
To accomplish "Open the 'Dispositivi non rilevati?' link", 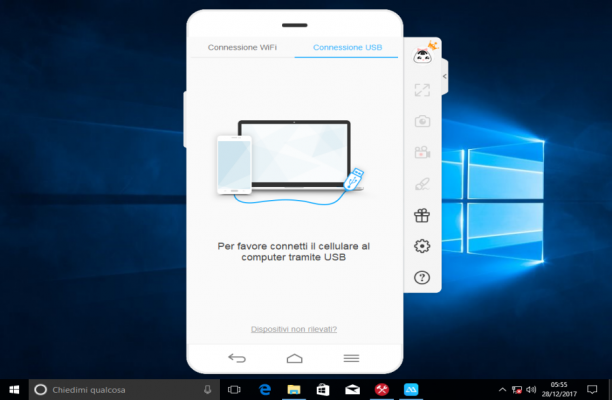I will 294,329.
